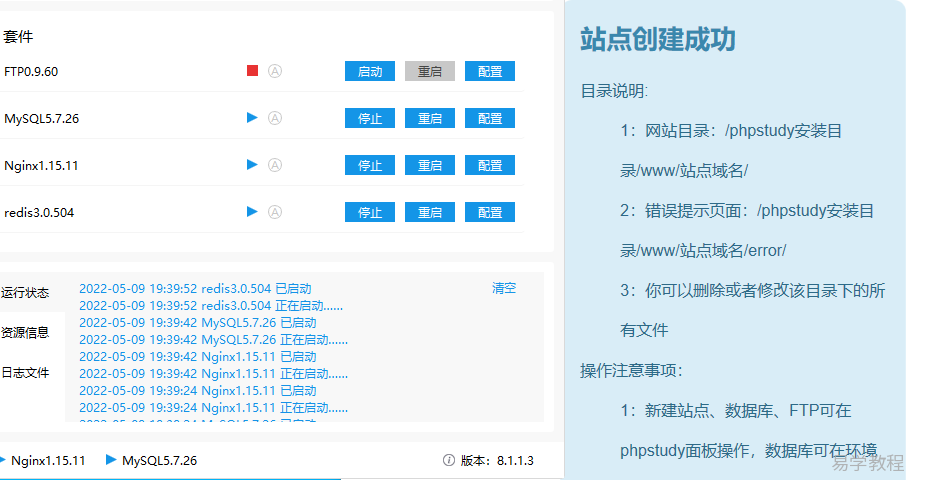Restart the Nginx1.15.11 service
Viewport: 951px width, 480px height.
pyautogui.click(x=430, y=165)
